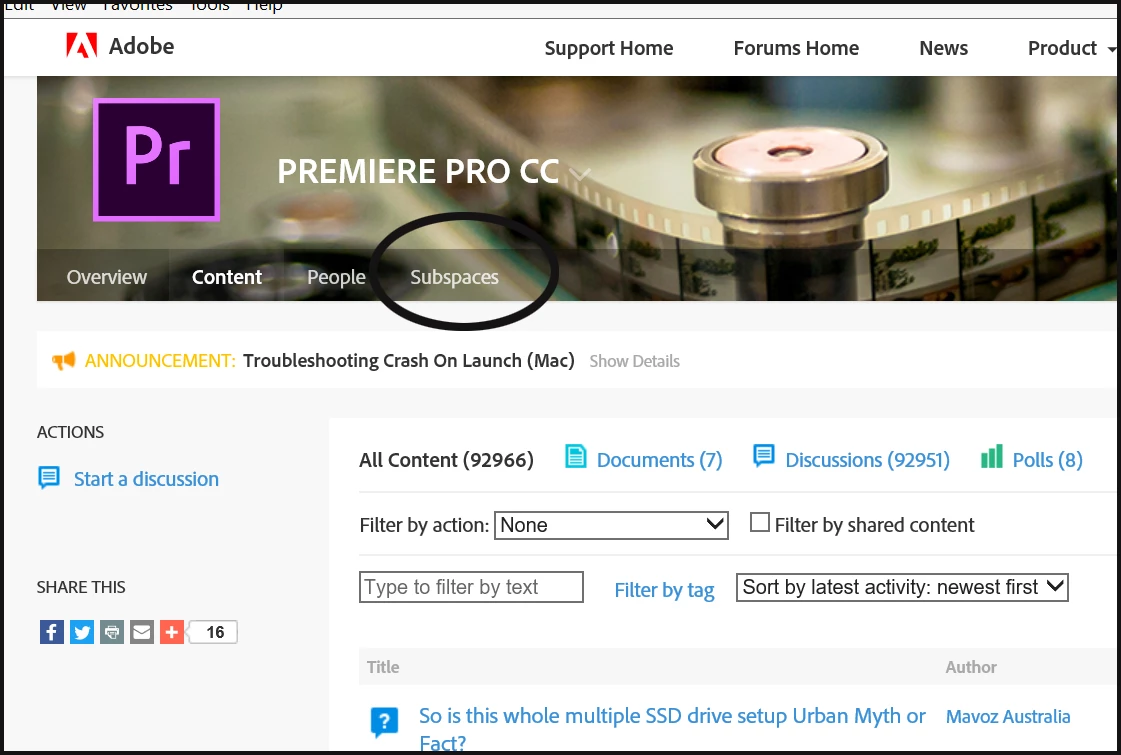Click the Start a discussion chat icon
The width and height of the screenshot is (1121, 755).
click(x=49, y=478)
